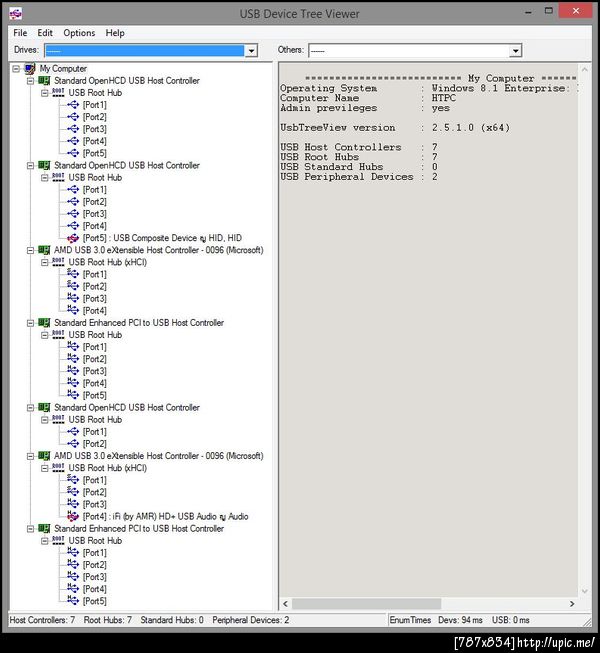Select the USB Composite Device HID, HID entry
The height and width of the screenshot is (653, 600).
(x=162, y=238)
